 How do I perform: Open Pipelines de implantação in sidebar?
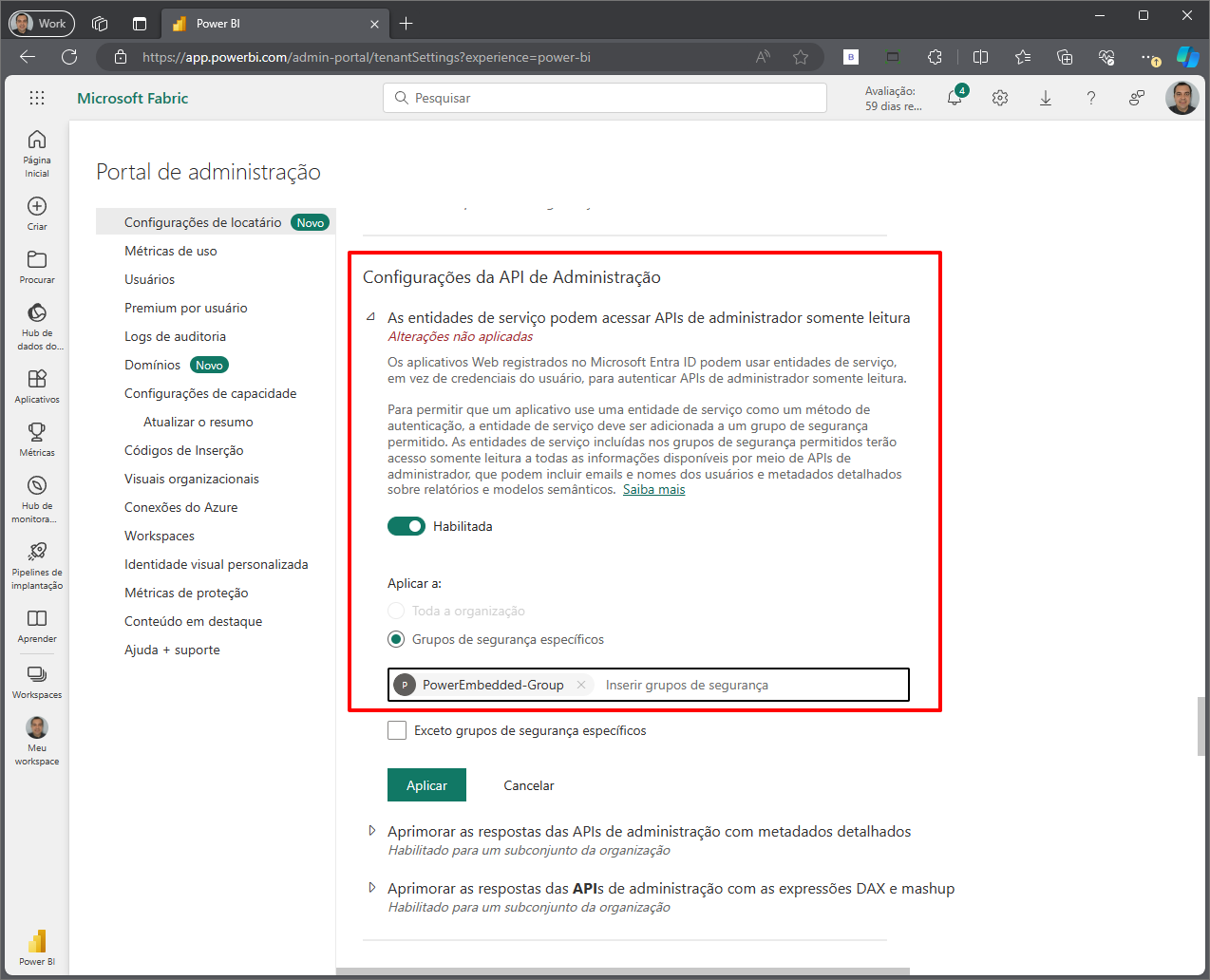(37, 565)
